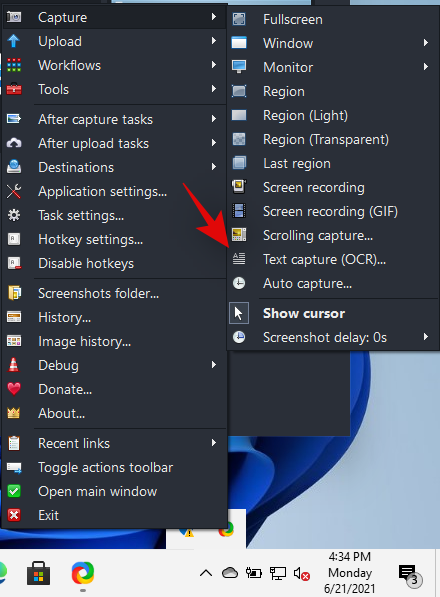This screenshot has width=440, height=597.
Task: Expand the Window capture submenu arrow
Action: pyautogui.click(x=426, y=42)
